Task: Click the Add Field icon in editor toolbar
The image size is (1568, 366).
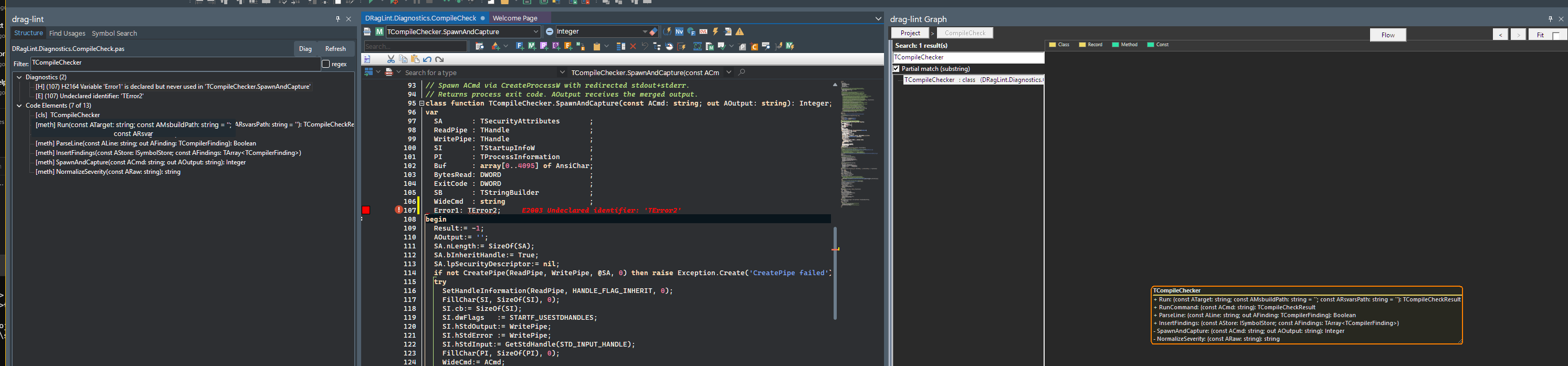Action: click(x=520, y=46)
